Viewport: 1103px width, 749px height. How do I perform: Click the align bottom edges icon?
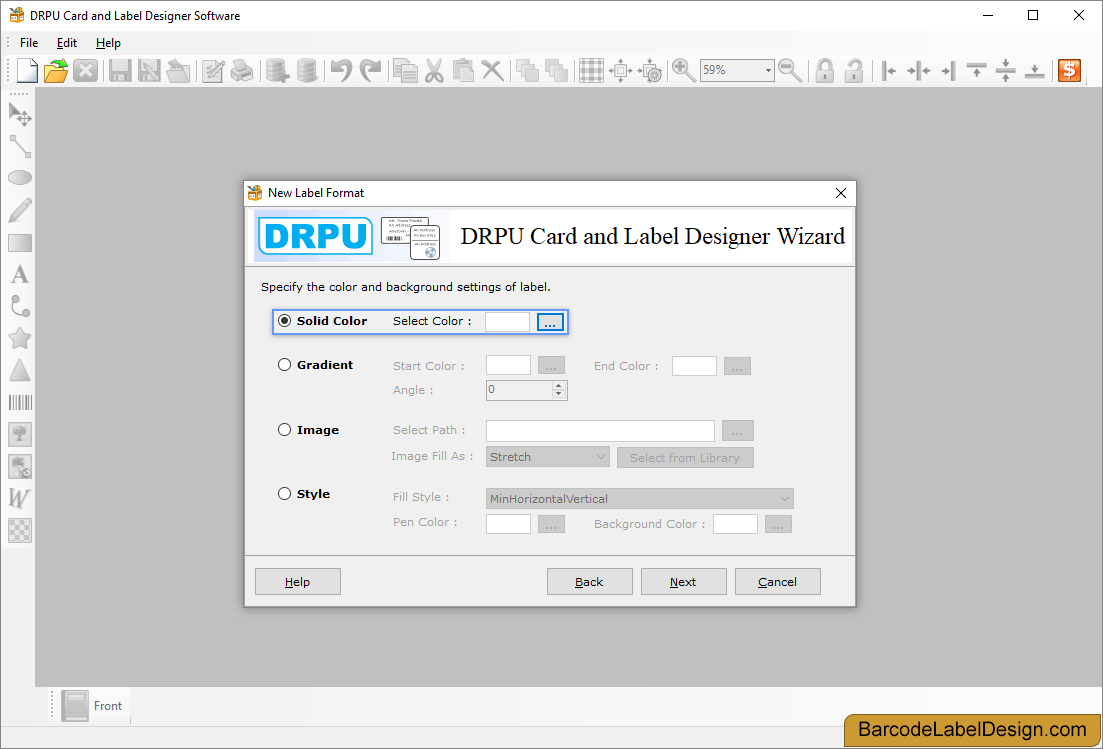(1035, 70)
